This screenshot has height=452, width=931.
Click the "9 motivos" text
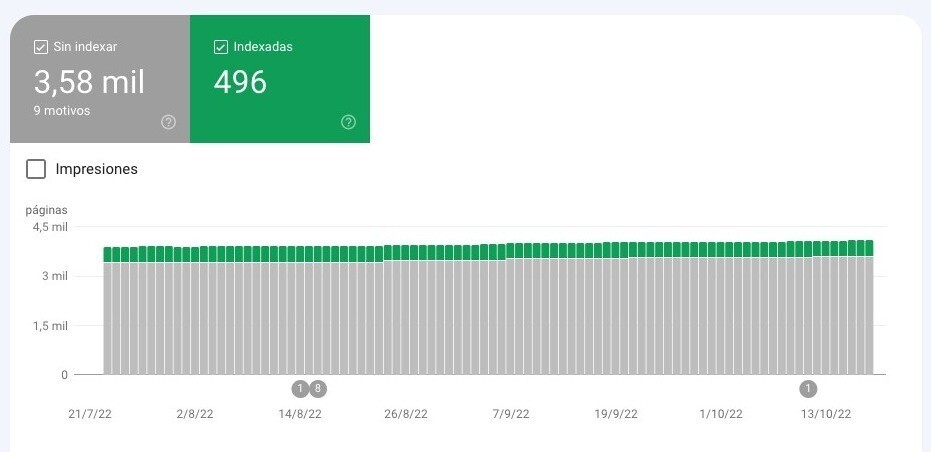point(61,111)
